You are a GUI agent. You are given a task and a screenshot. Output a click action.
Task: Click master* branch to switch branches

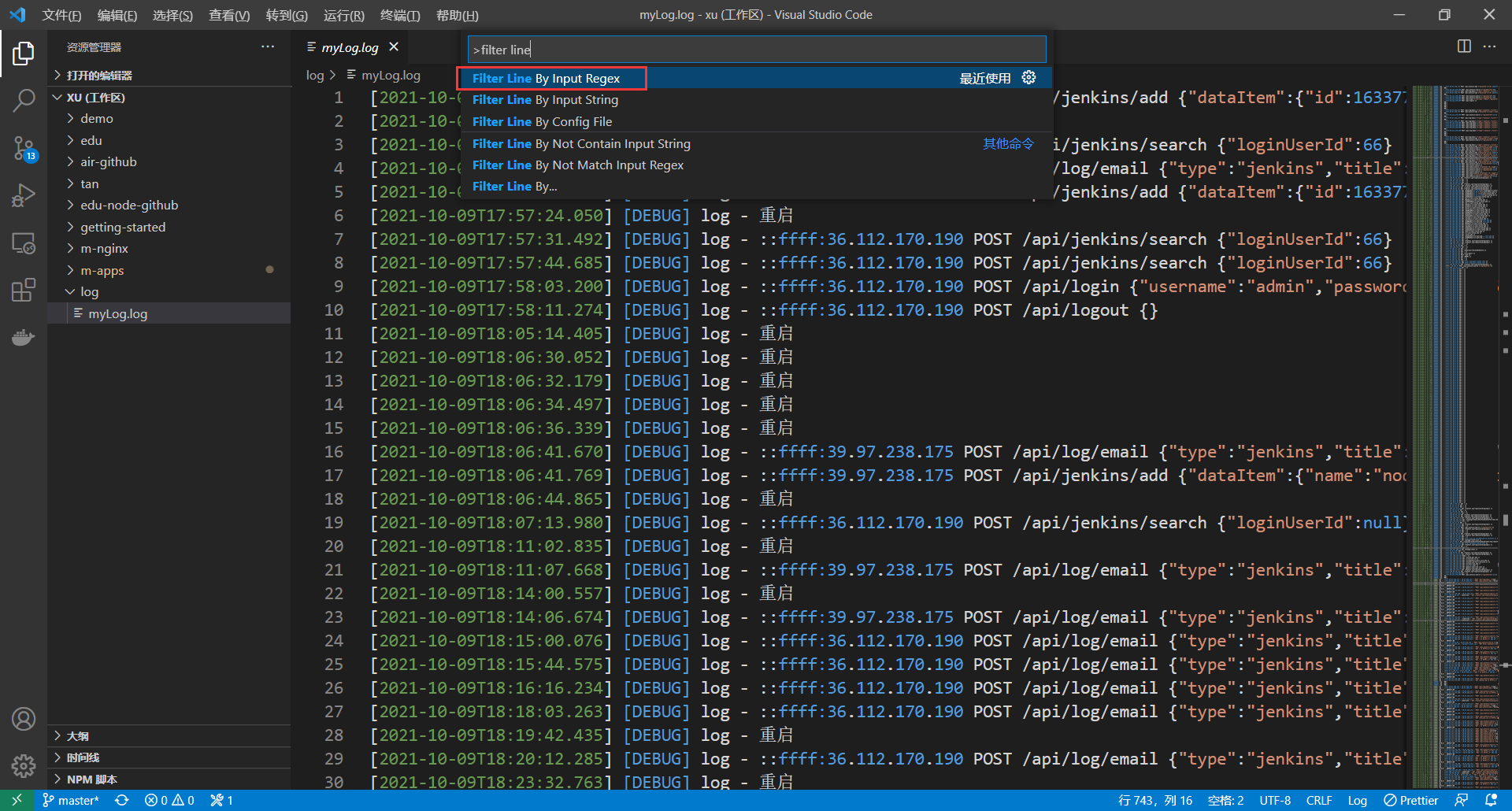70,800
